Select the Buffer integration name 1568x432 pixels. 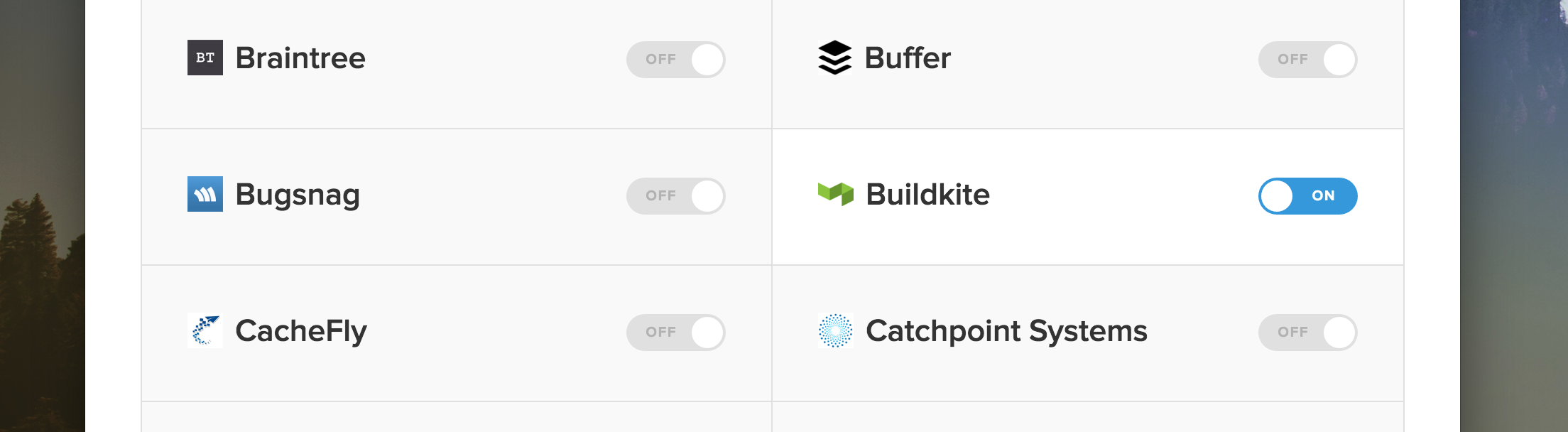point(907,59)
